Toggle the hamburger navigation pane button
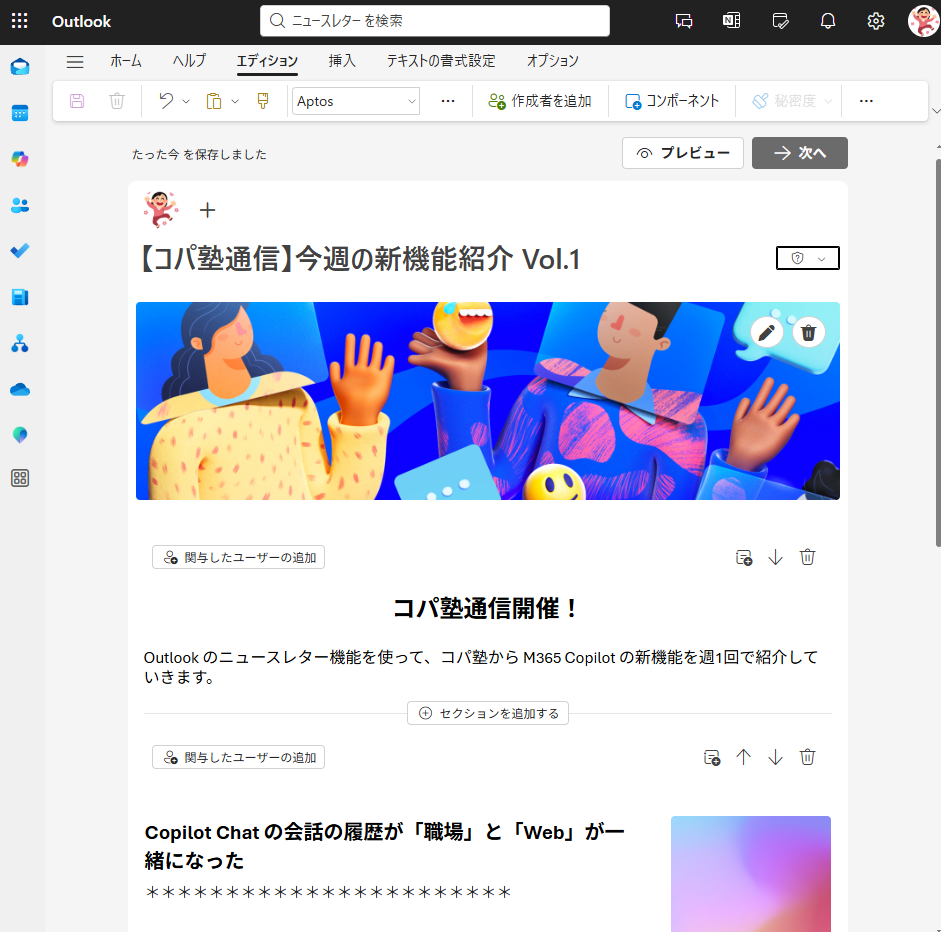The image size is (941, 932). coord(75,61)
